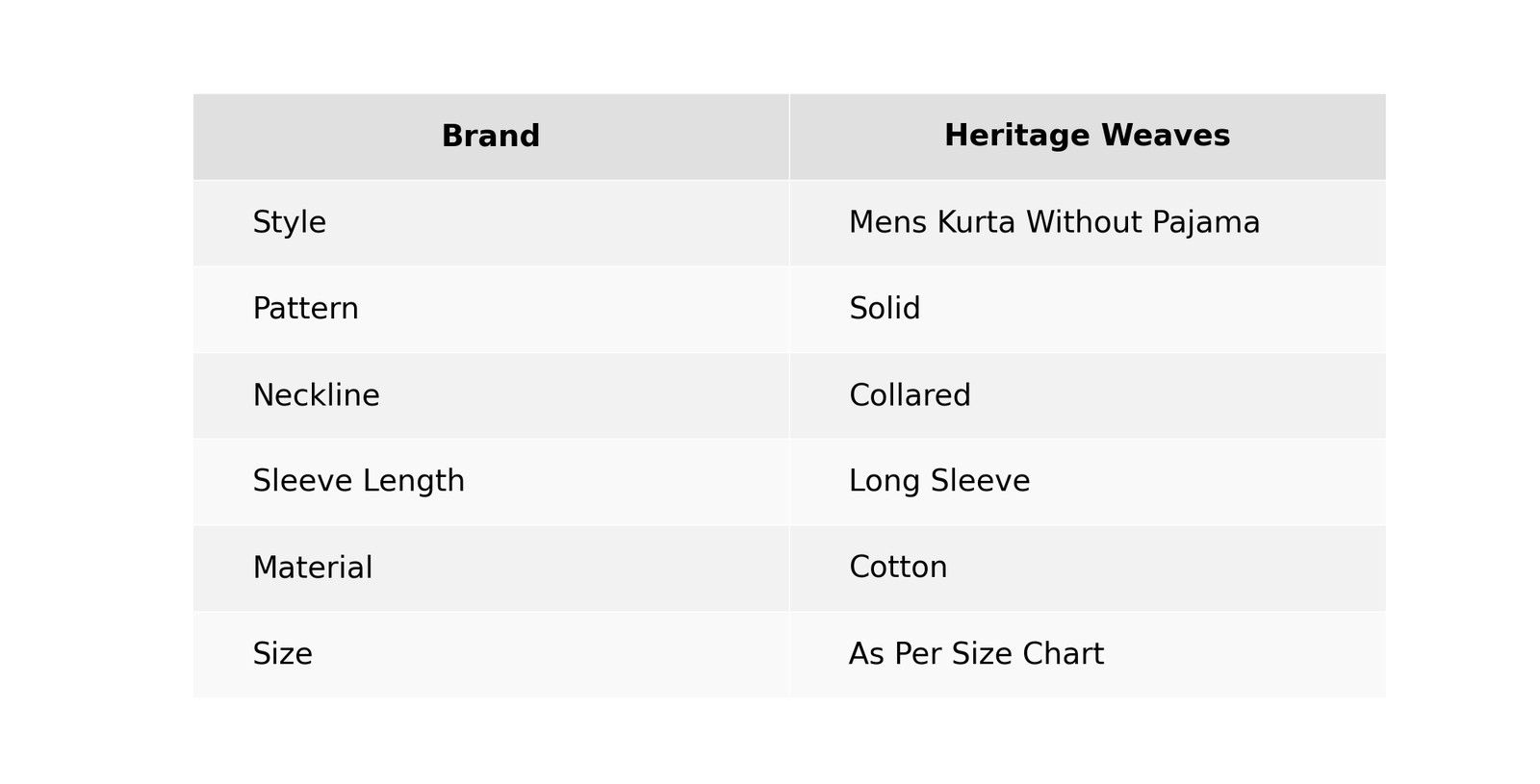Image resolution: width=1540 pixels, height=784 pixels.
Task: Select the As Per Size Chart value
Action: coord(976,654)
